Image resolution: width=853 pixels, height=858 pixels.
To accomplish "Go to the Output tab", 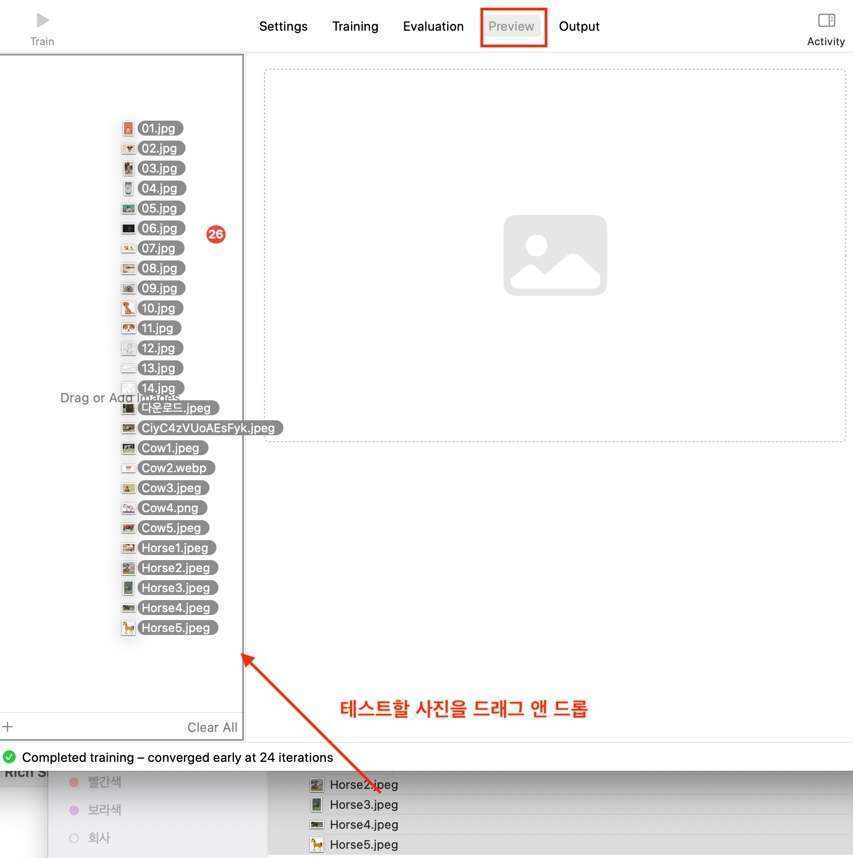I will tap(579, 26).
